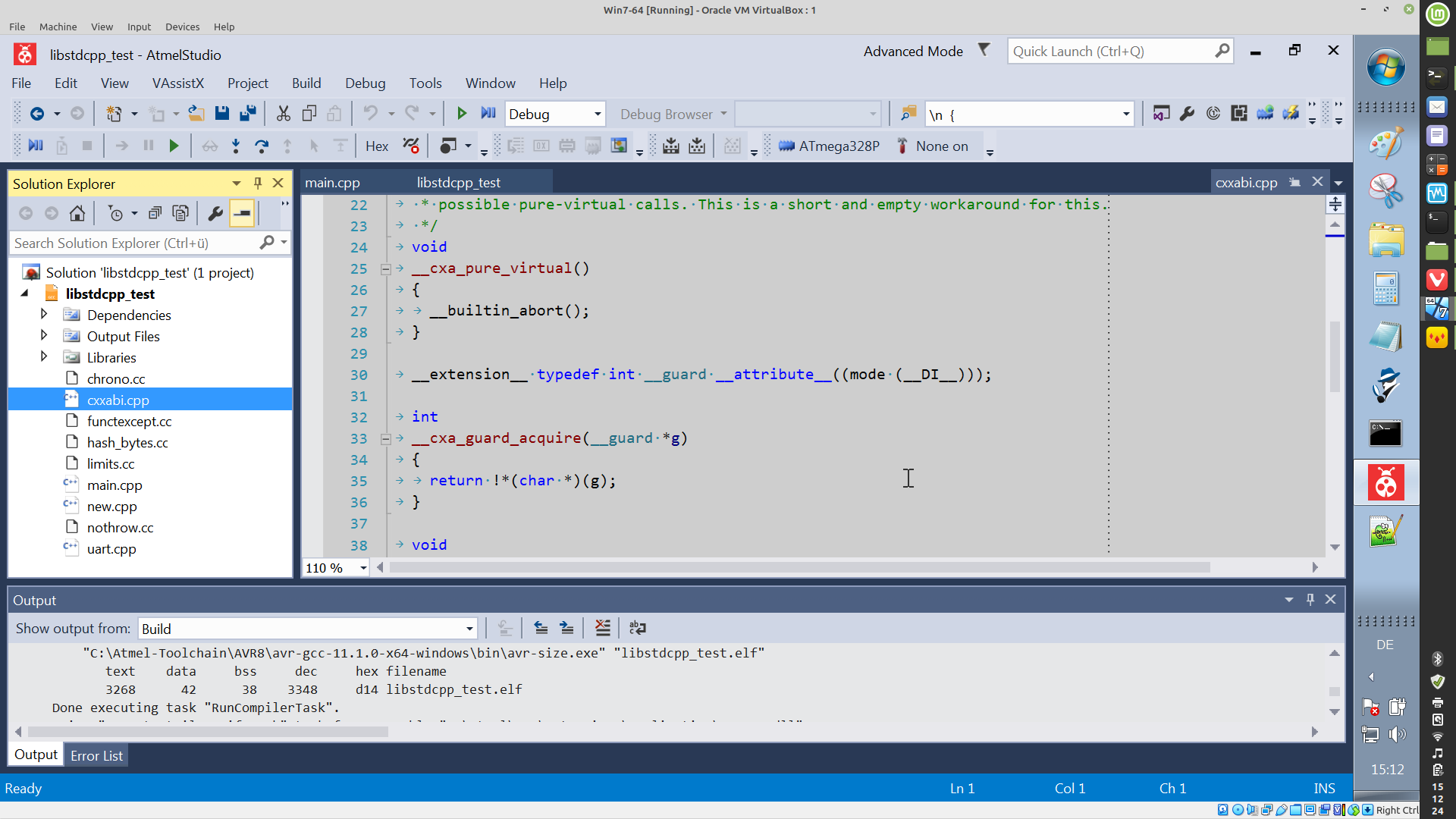The width and height of the screenshot is (1456, 819).
Task: Click the Cut scissors icon
Action: coord(283,114)
